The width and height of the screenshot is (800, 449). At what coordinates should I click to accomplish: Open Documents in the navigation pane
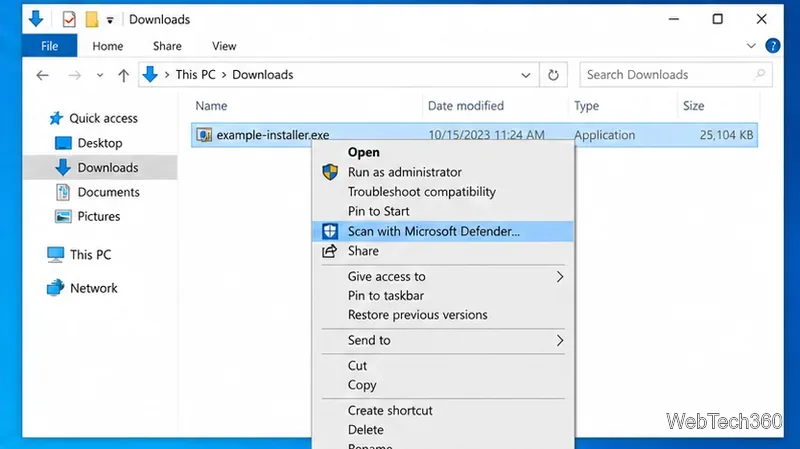click(97, 192)
